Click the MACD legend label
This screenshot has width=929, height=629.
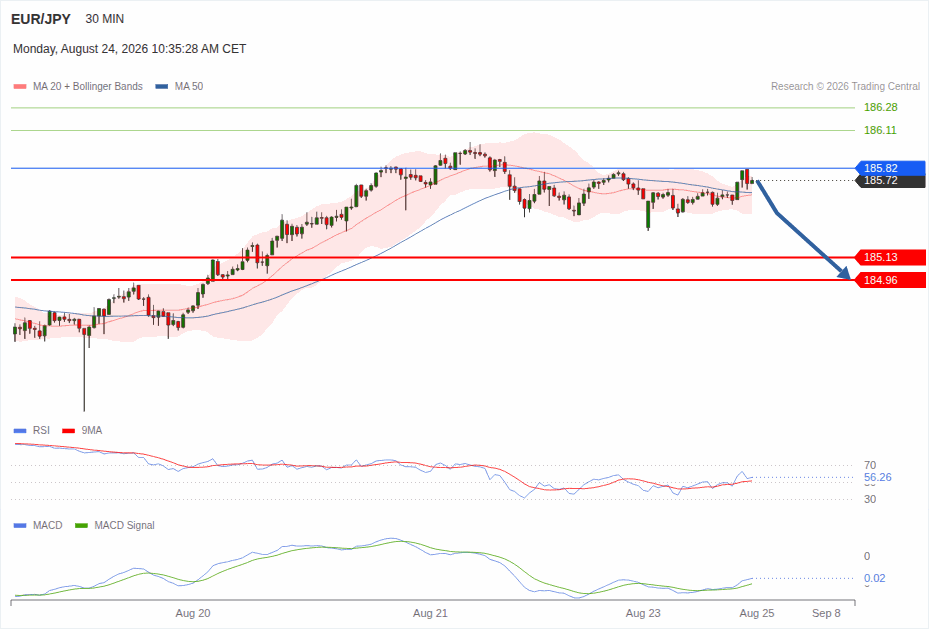point(48,525)
